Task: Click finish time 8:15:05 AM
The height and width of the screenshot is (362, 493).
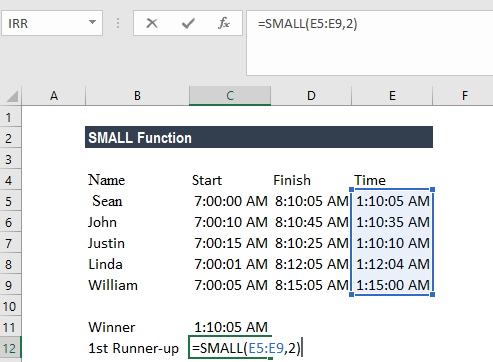Action: click(311, 285)
